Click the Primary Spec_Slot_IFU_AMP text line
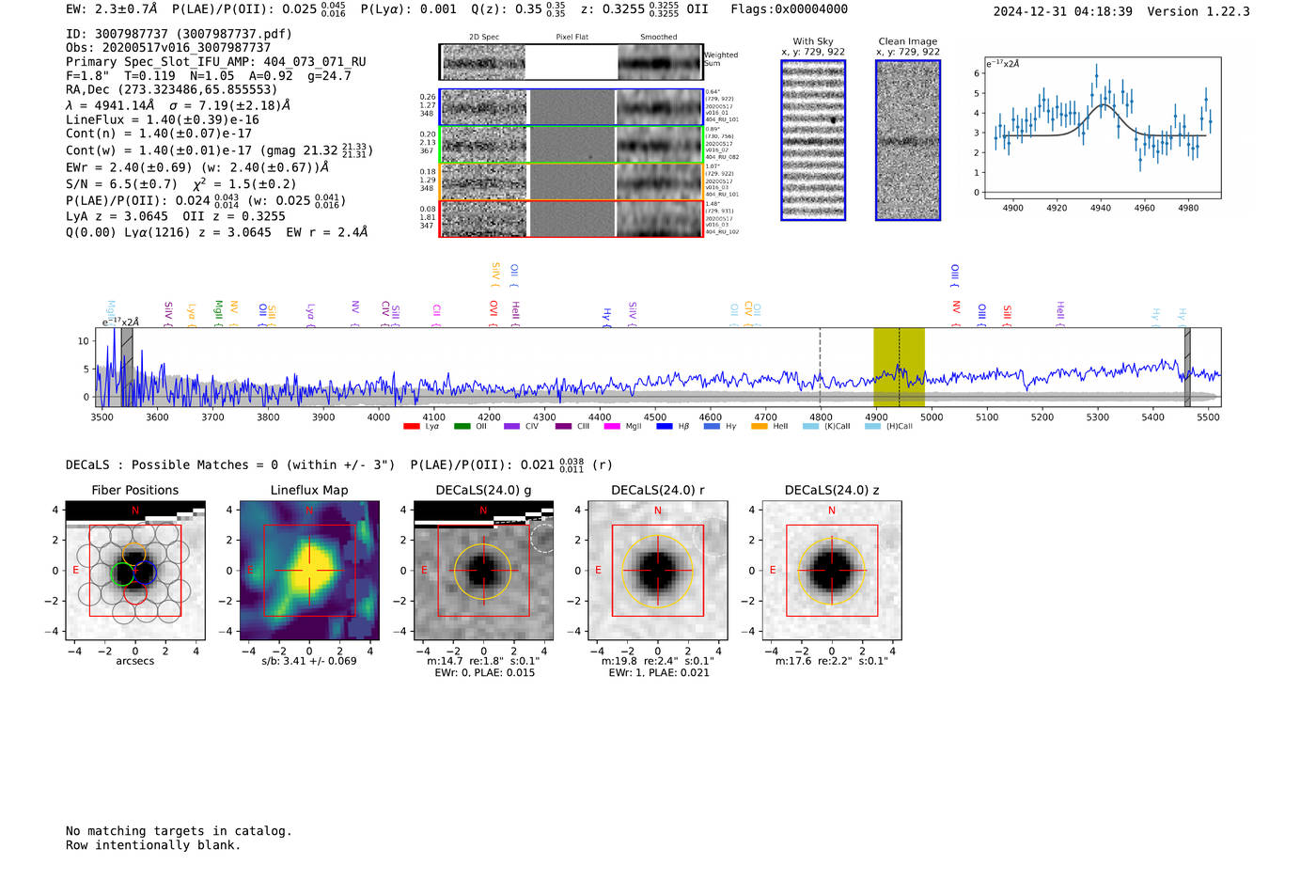The width and height of the screenshot is (1316, 896). tap(216, 62)
